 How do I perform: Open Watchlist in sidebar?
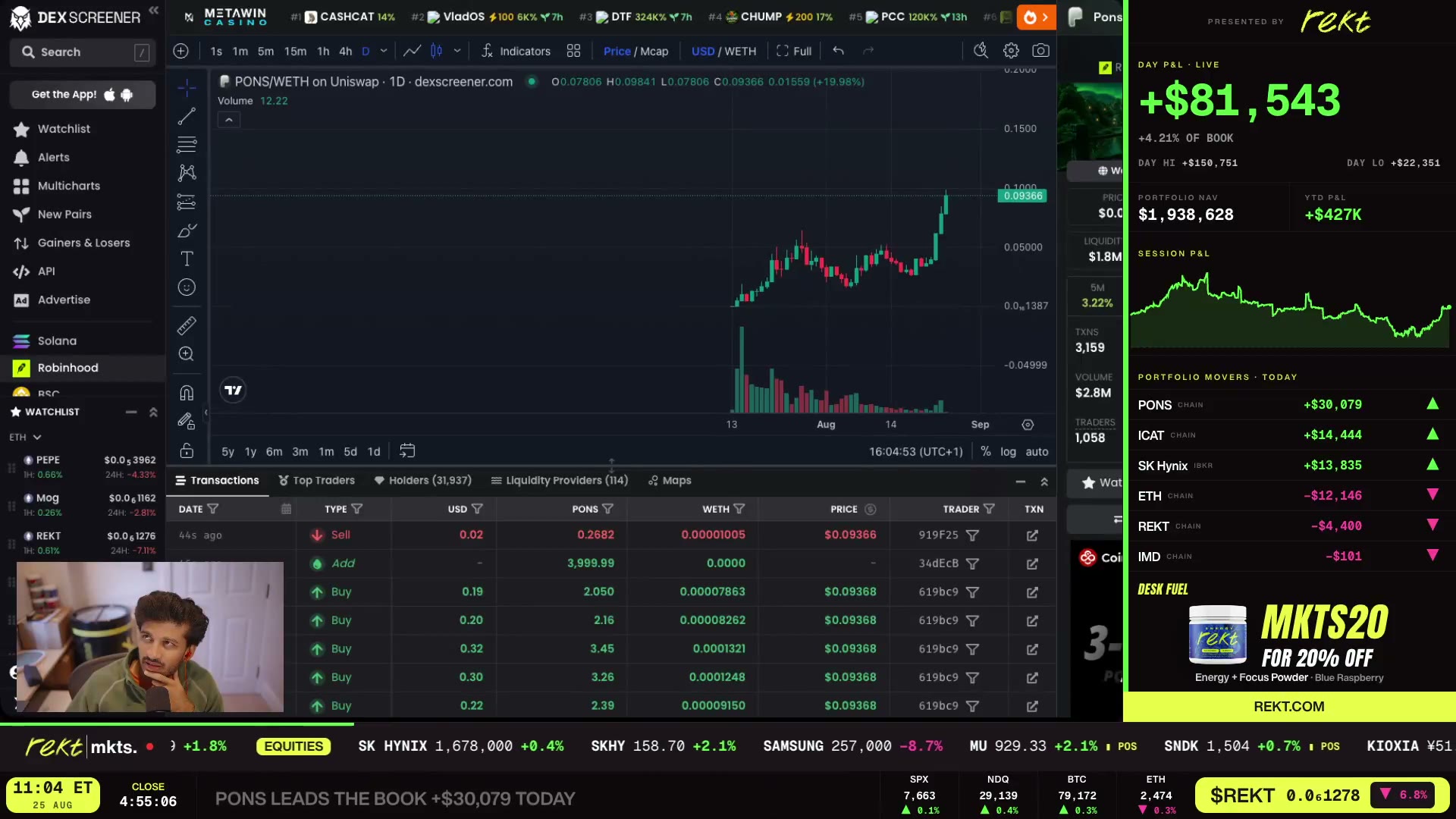64,129
